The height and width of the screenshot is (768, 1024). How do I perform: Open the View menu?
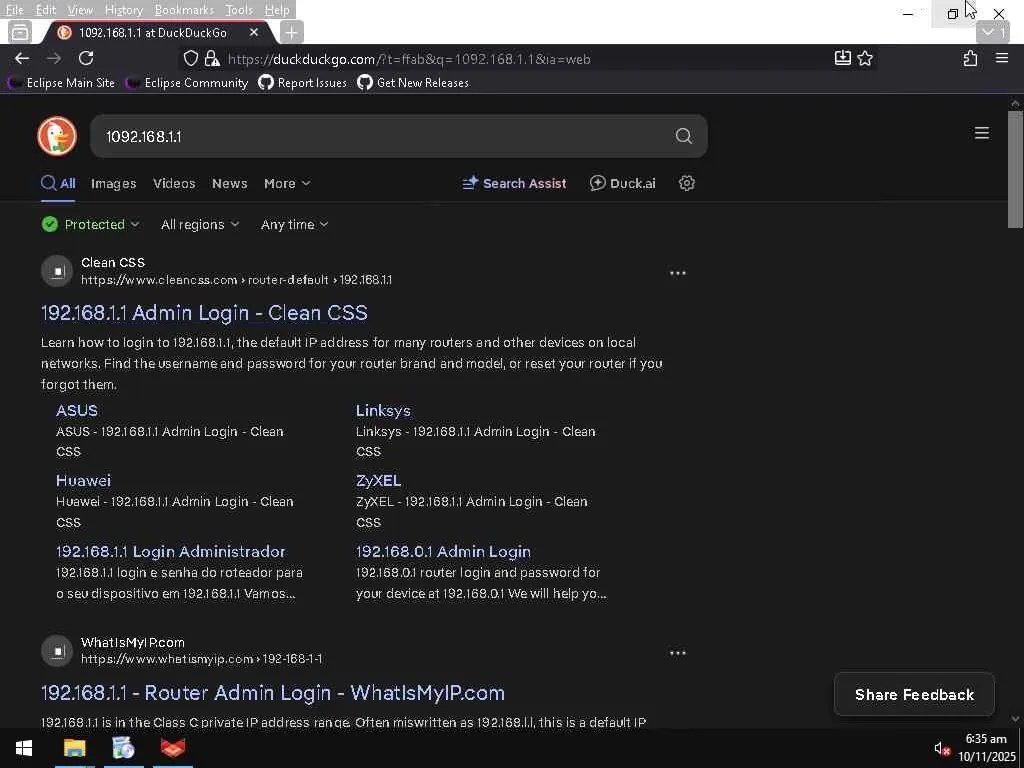(x=80, y=10)
